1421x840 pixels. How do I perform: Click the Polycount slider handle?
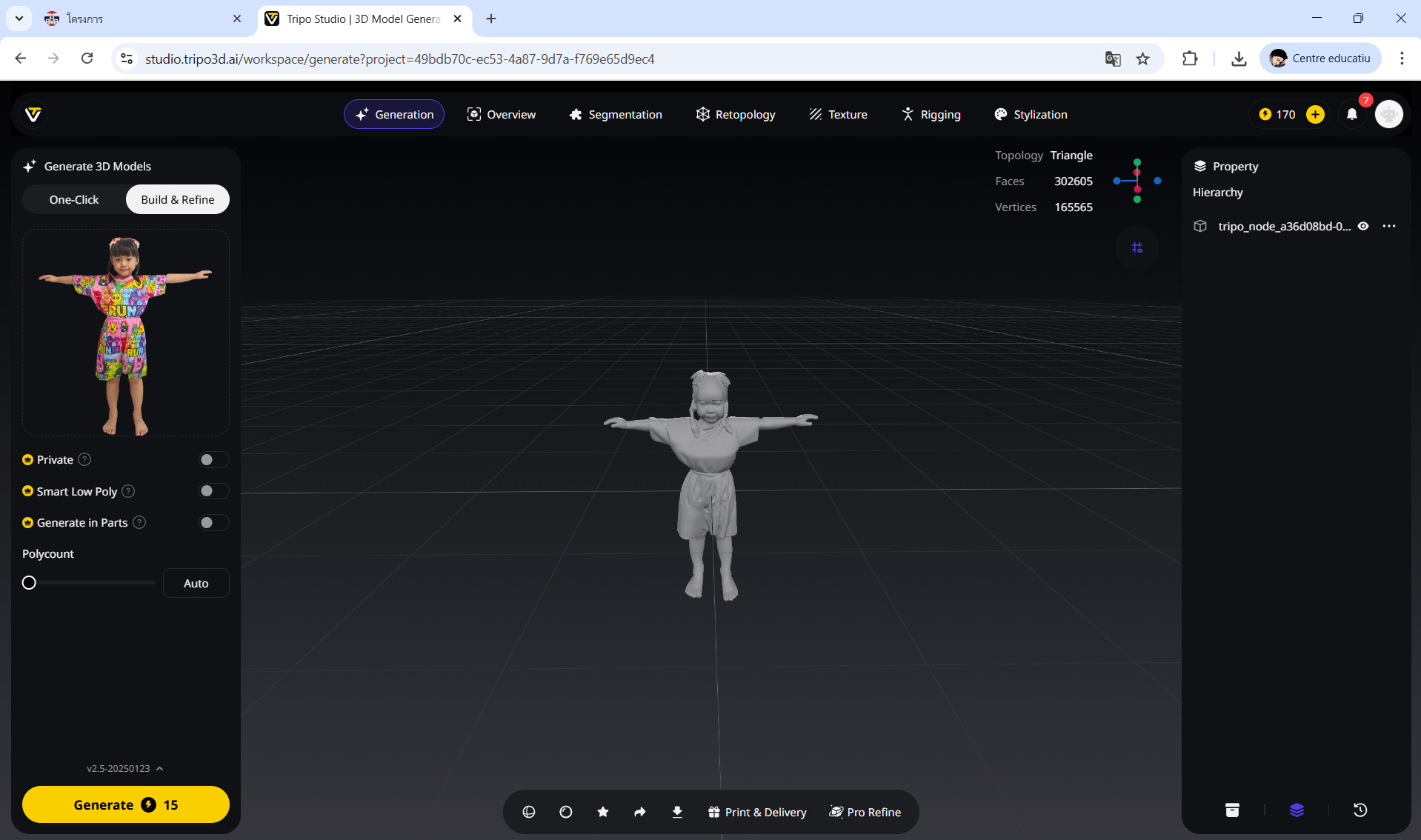pos(29,583)
